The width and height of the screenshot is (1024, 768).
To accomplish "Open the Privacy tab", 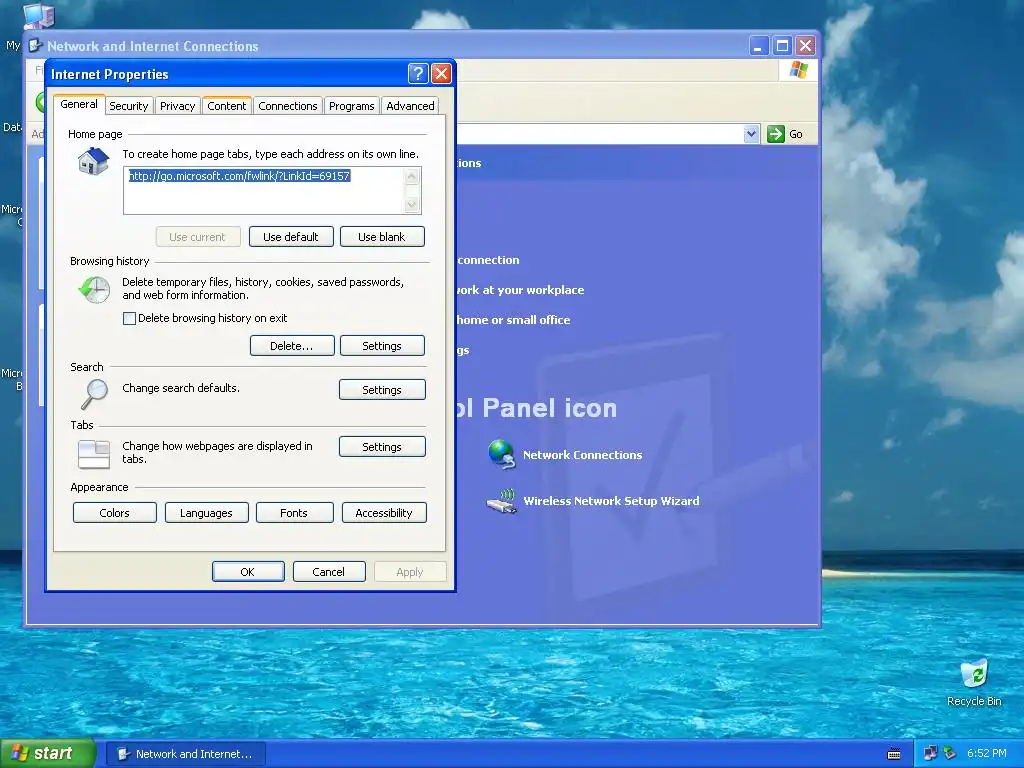I will (x=177, y=106).
